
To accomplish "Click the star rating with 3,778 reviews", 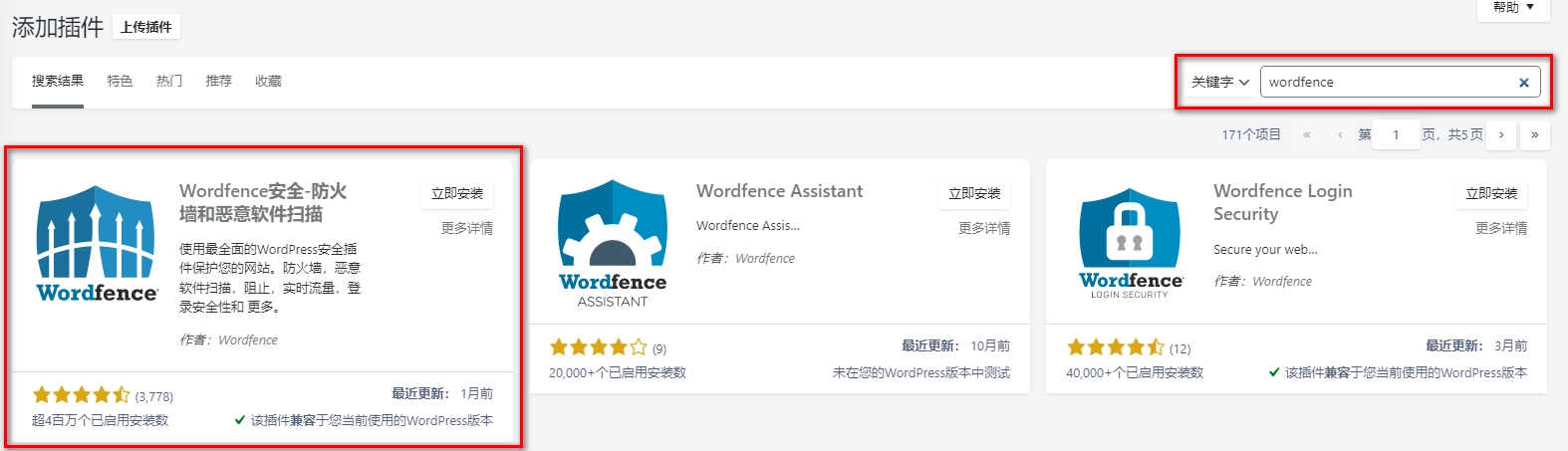I will 81,395.
